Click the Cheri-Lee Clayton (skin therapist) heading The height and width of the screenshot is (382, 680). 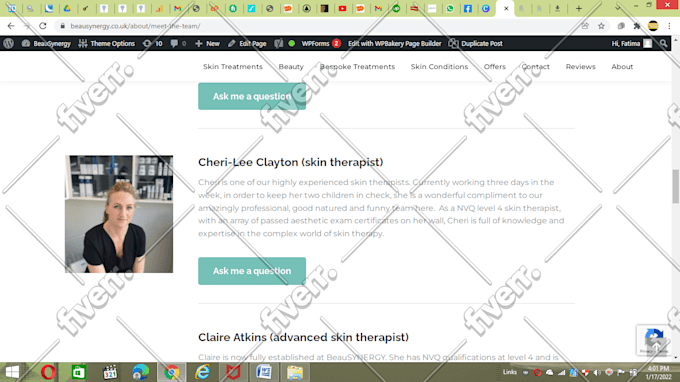coord(291,162)
